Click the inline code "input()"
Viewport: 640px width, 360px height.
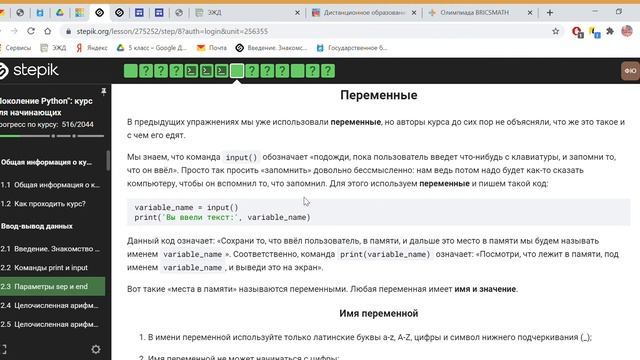[x=241, y=157]
